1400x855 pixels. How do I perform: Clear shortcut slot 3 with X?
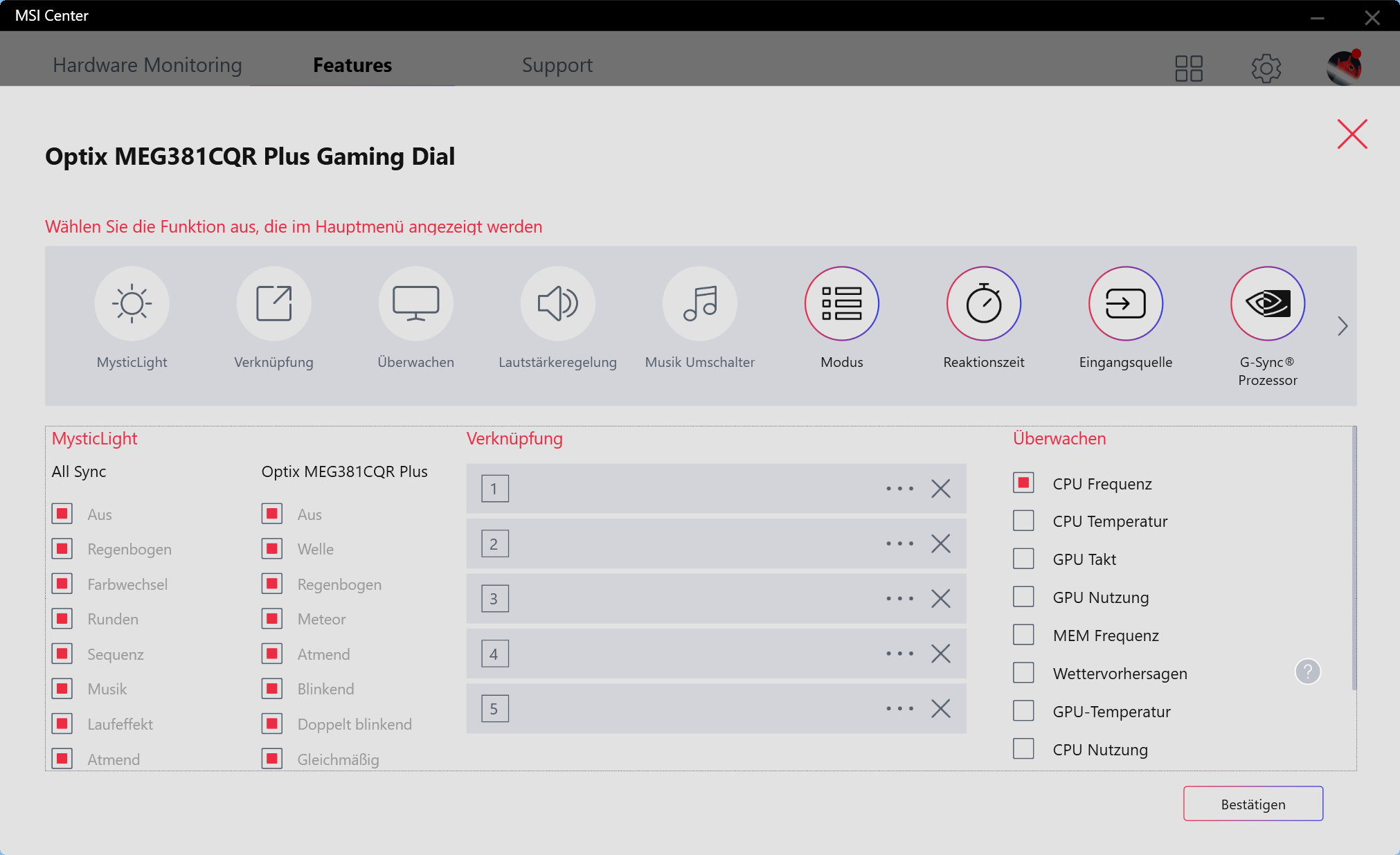click(940, 598)
